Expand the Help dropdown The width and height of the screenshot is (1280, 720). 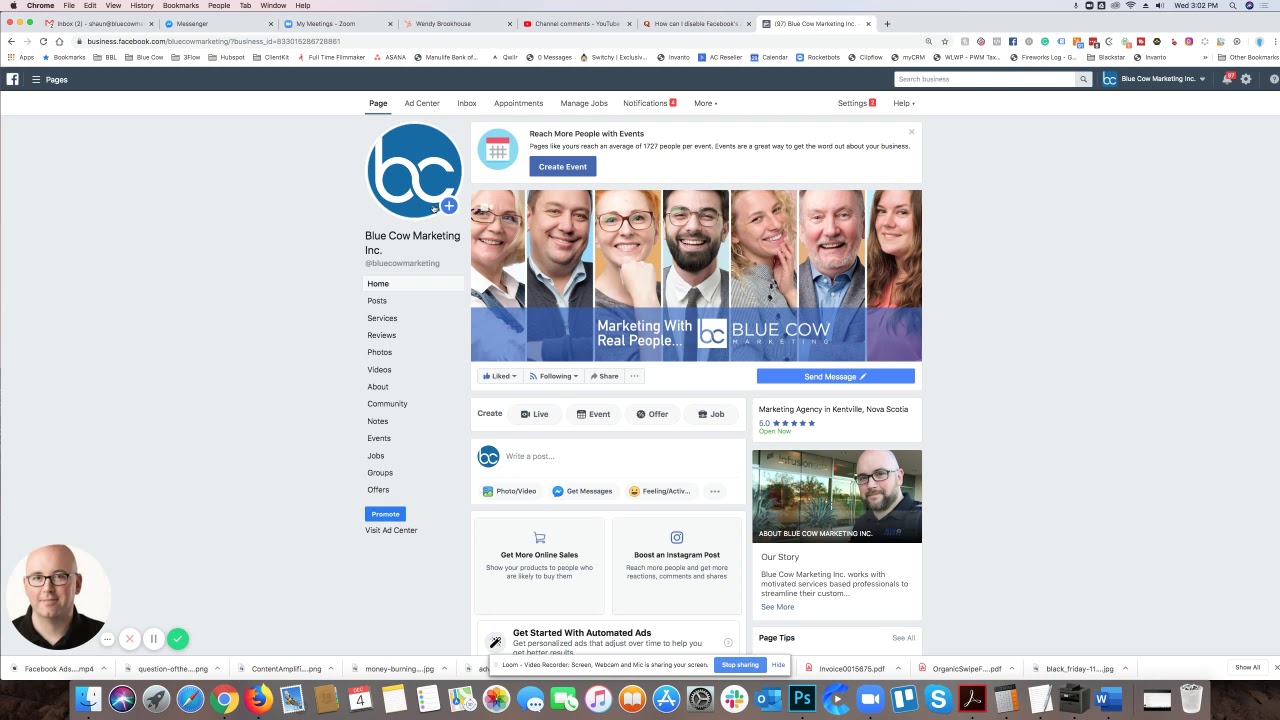point(904,103)
